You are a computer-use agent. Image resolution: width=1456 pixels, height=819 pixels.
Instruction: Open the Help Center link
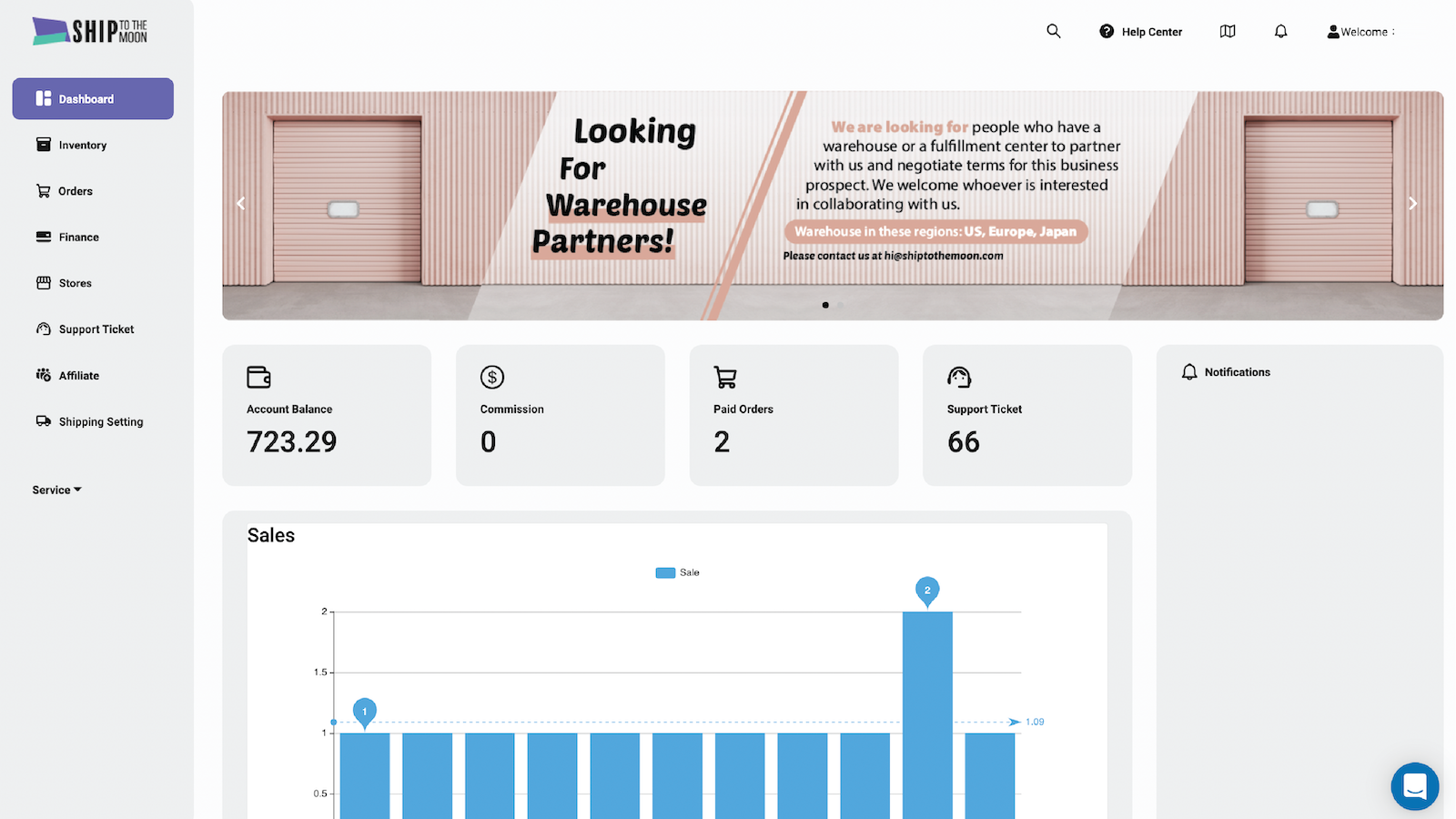point(1152,32)
